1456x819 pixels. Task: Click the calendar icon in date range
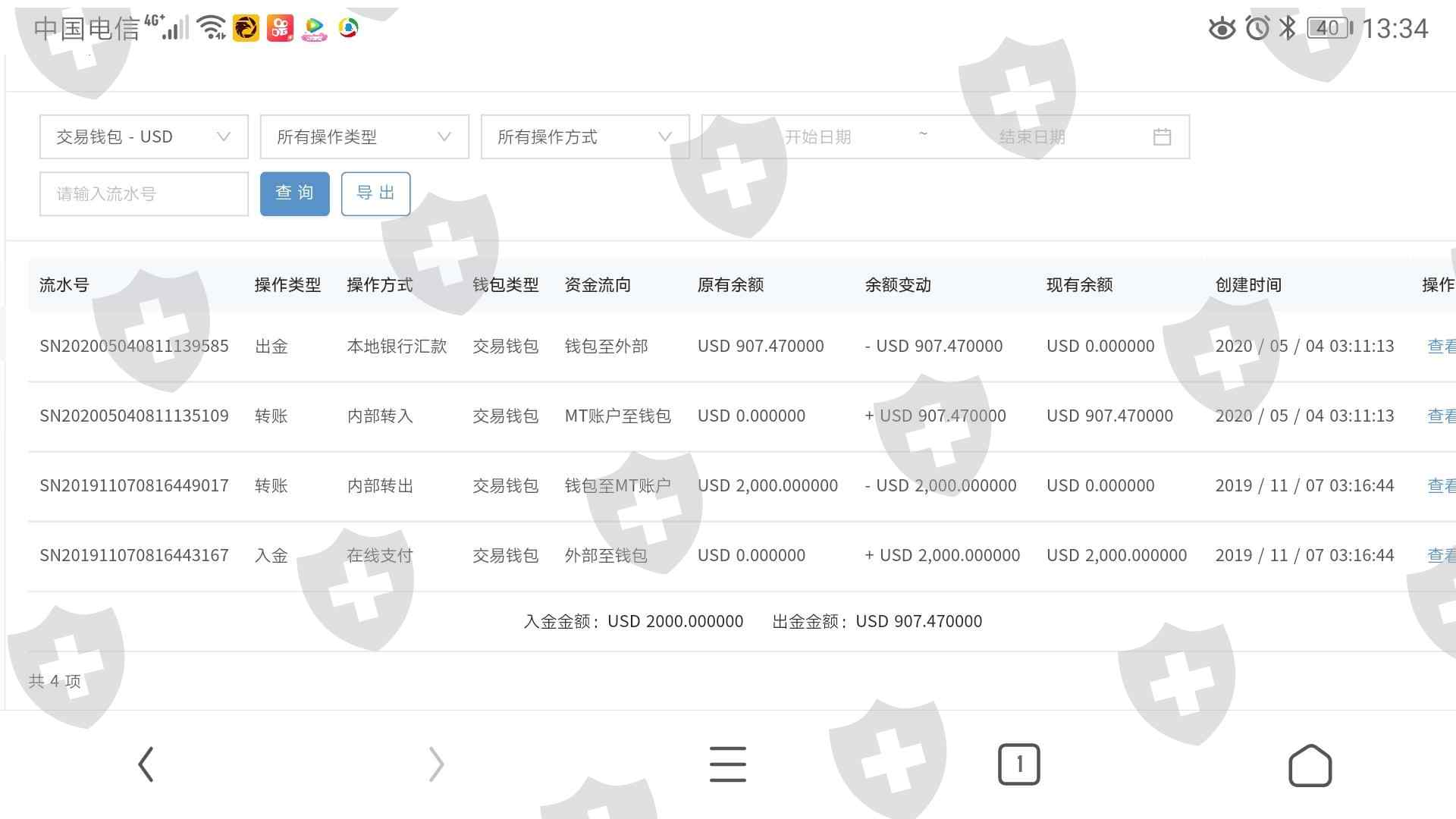pos(1162,136)
